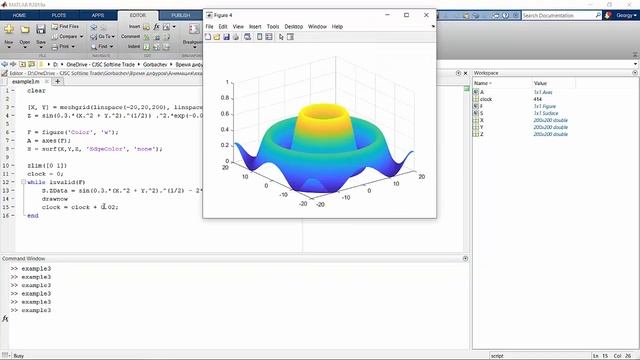The height and width of the screenshot is (360, 640).
Task: Click the New file plus icon
Action: 9,29
